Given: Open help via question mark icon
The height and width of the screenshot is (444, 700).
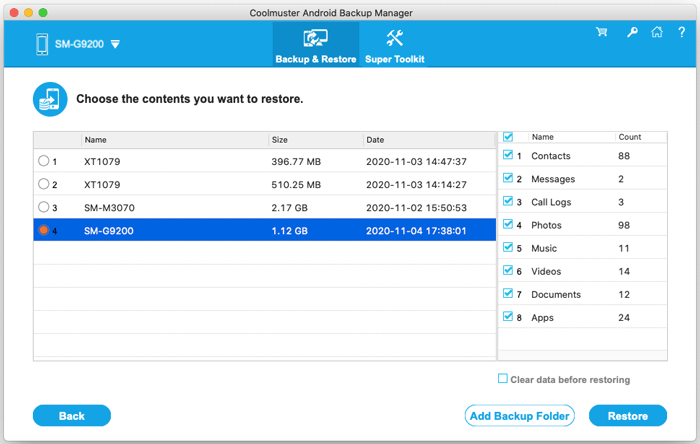Looking at the screenshot, I should (x=681, y=32).
